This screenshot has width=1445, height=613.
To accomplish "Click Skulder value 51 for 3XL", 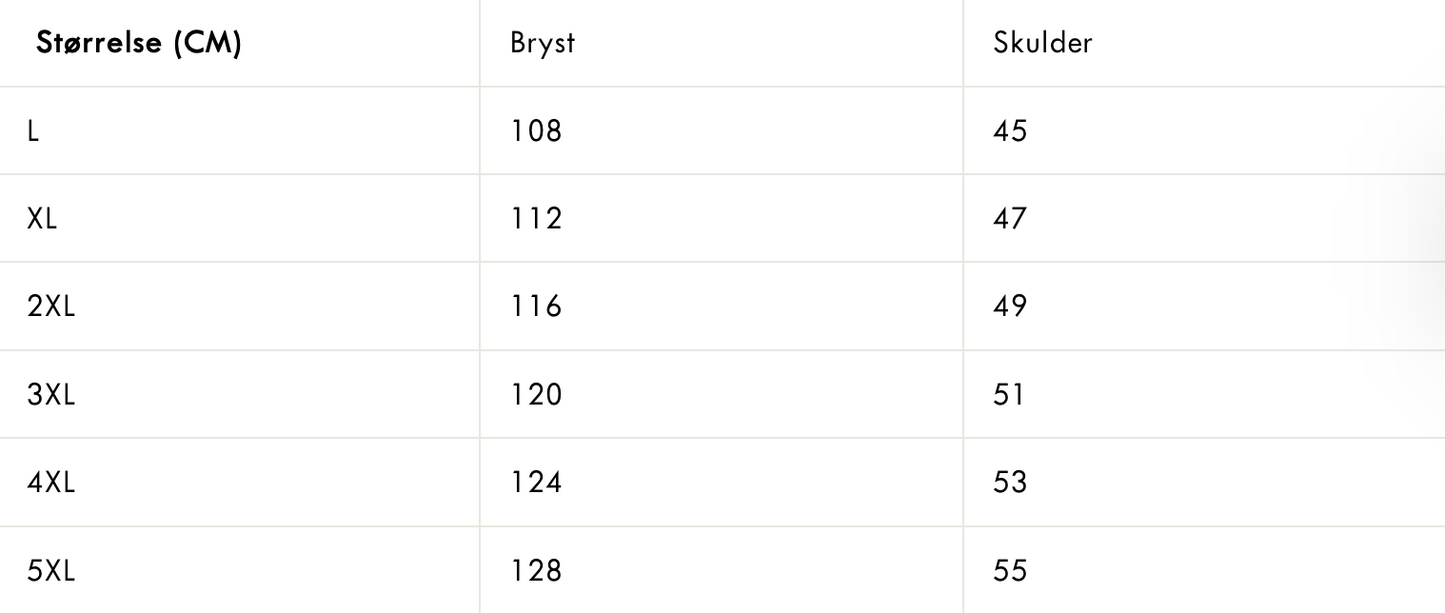I will pyautogui.click(x=1010, y=394).
